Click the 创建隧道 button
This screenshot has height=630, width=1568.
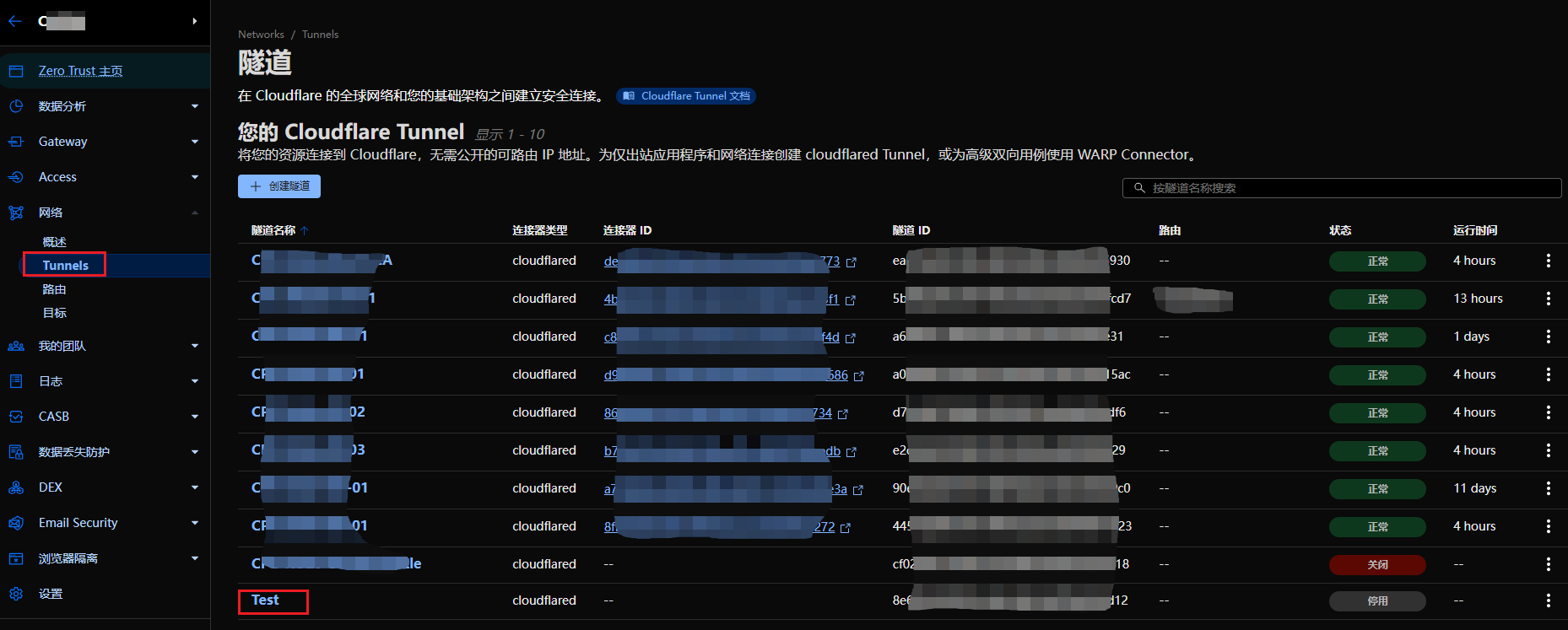click(x=279, y=186)
